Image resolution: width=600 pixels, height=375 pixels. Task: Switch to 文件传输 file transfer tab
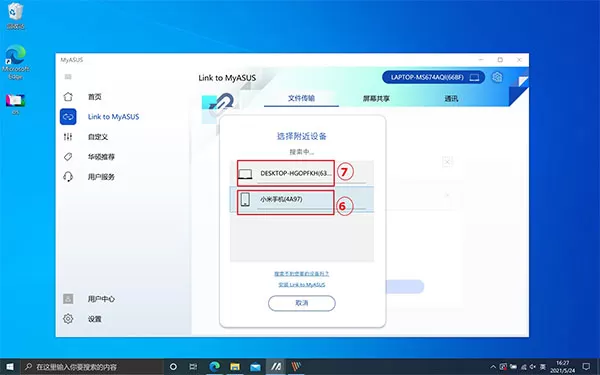click(301, 98)
